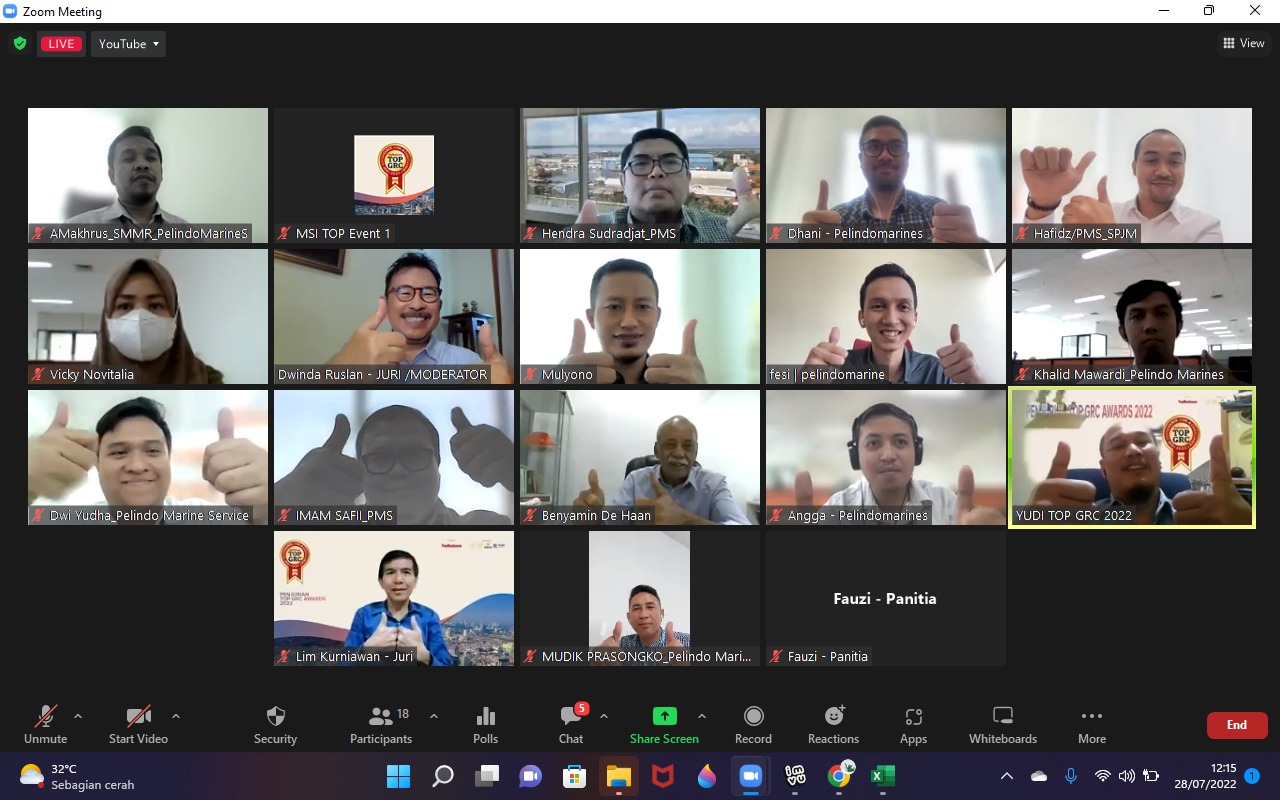
Task: Turn on camera with Start Video
Action: pyautogui.click(x=138, y=725)
